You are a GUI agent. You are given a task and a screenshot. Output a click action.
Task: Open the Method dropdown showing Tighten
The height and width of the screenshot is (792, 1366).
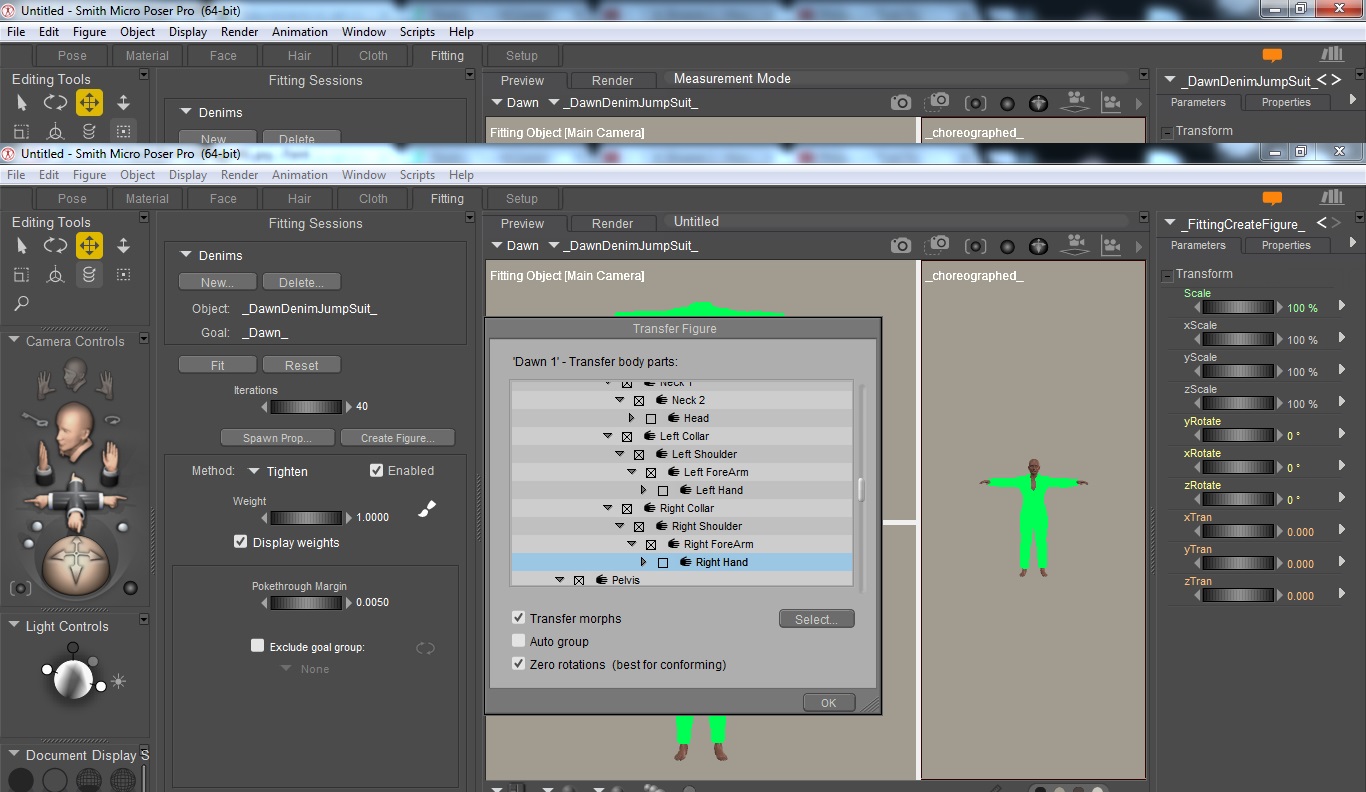coord(278,471)
